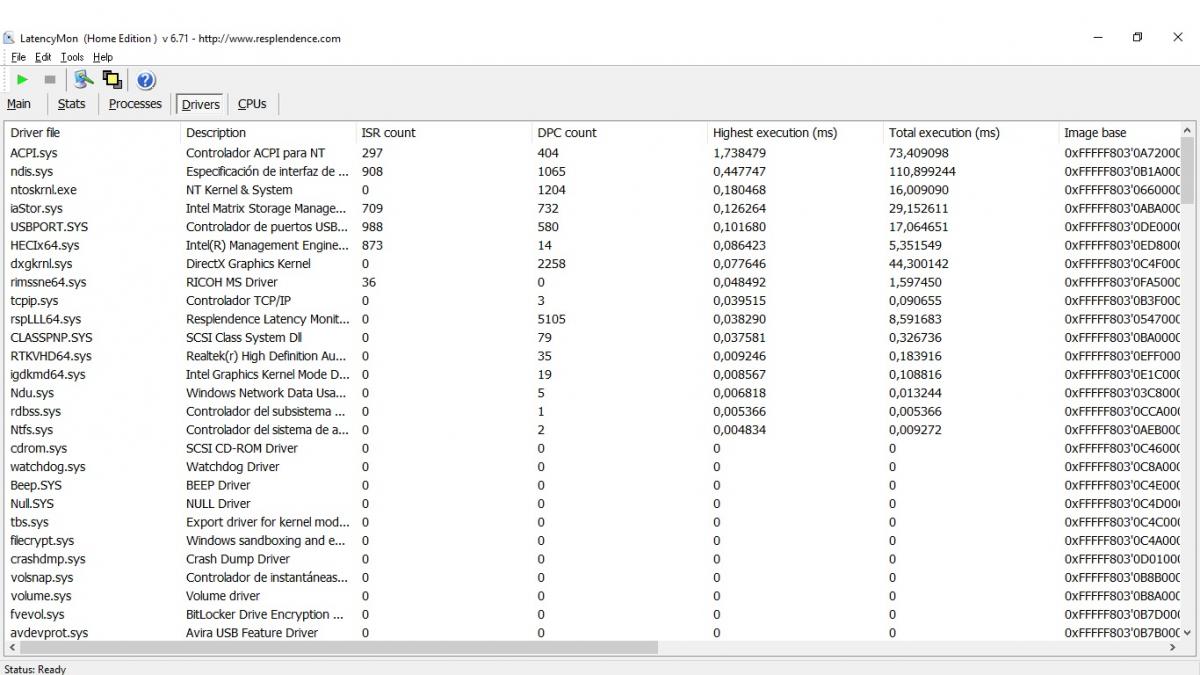Select the volume.sys row
This screenshot has height=675, width=1200.
[593, 596]
